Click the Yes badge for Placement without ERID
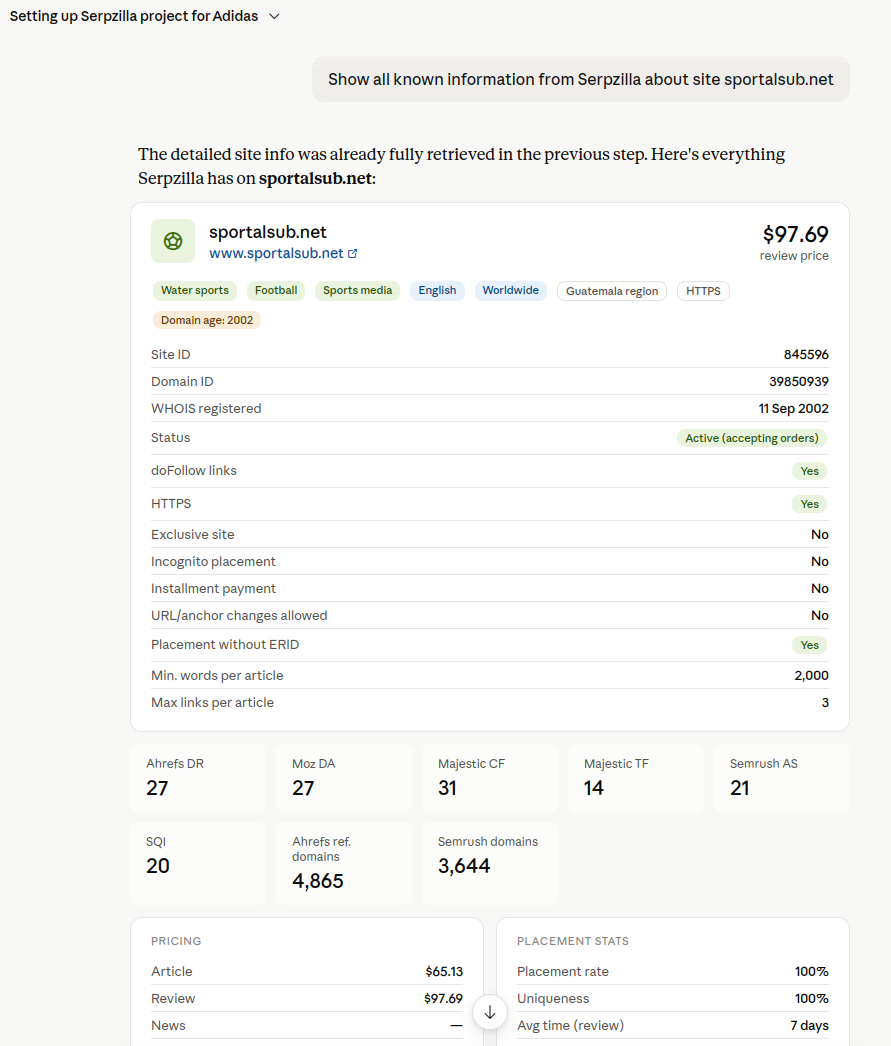 click(810, 645)
